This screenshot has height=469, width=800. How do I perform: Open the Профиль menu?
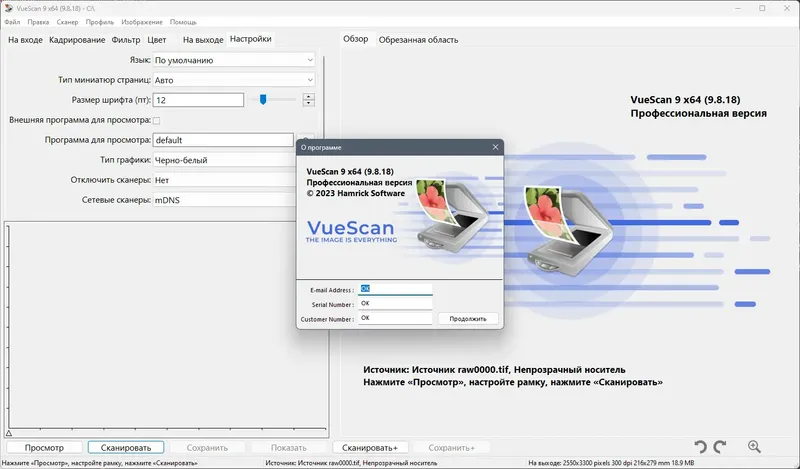pos(99,22)
